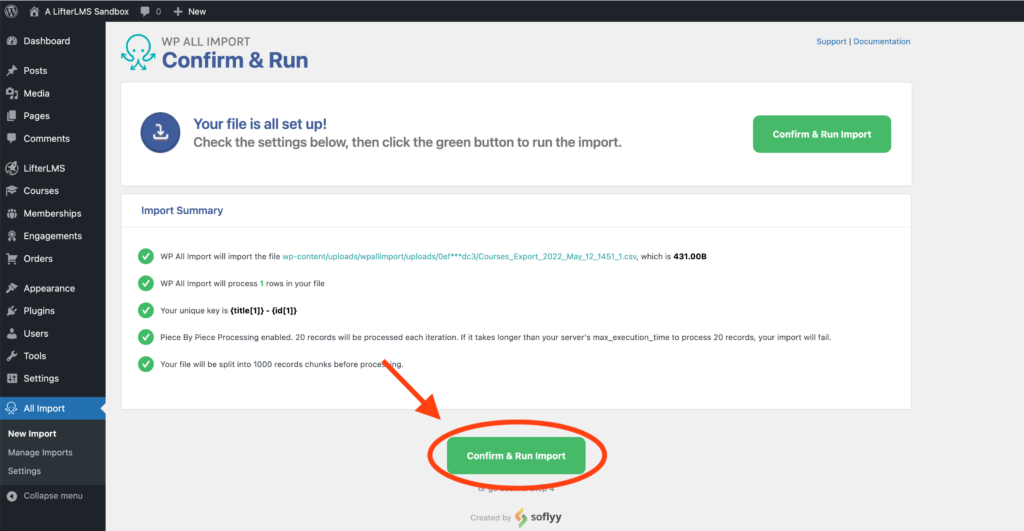Click the green check beside unique key row
Image resolution: width=1024 pixels, height=531 pixels.
146,310
